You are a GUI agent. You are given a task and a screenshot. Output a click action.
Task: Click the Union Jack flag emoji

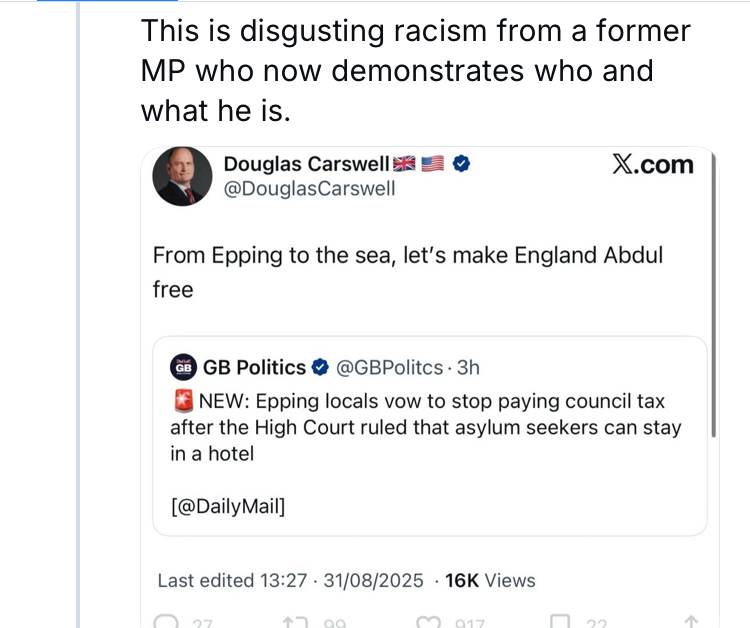coord(405,164)
